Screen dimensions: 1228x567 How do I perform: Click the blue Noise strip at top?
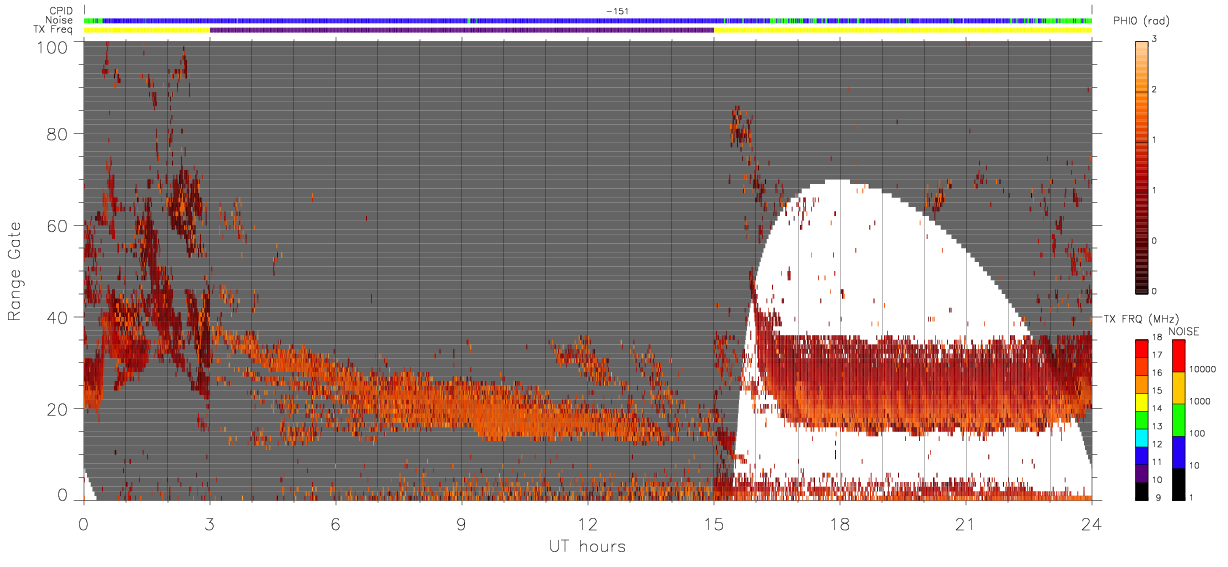pyautogui.click(x=587, y=20)
